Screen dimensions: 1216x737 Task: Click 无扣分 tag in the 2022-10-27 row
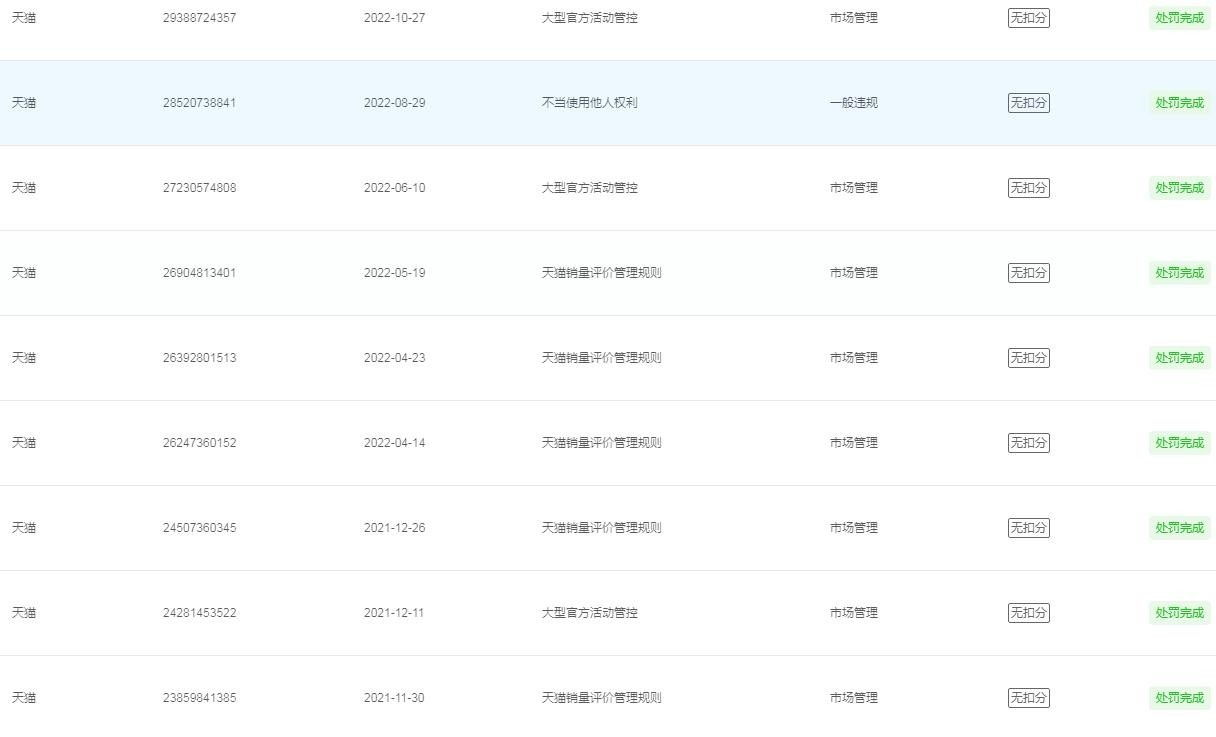[1029, 18]
